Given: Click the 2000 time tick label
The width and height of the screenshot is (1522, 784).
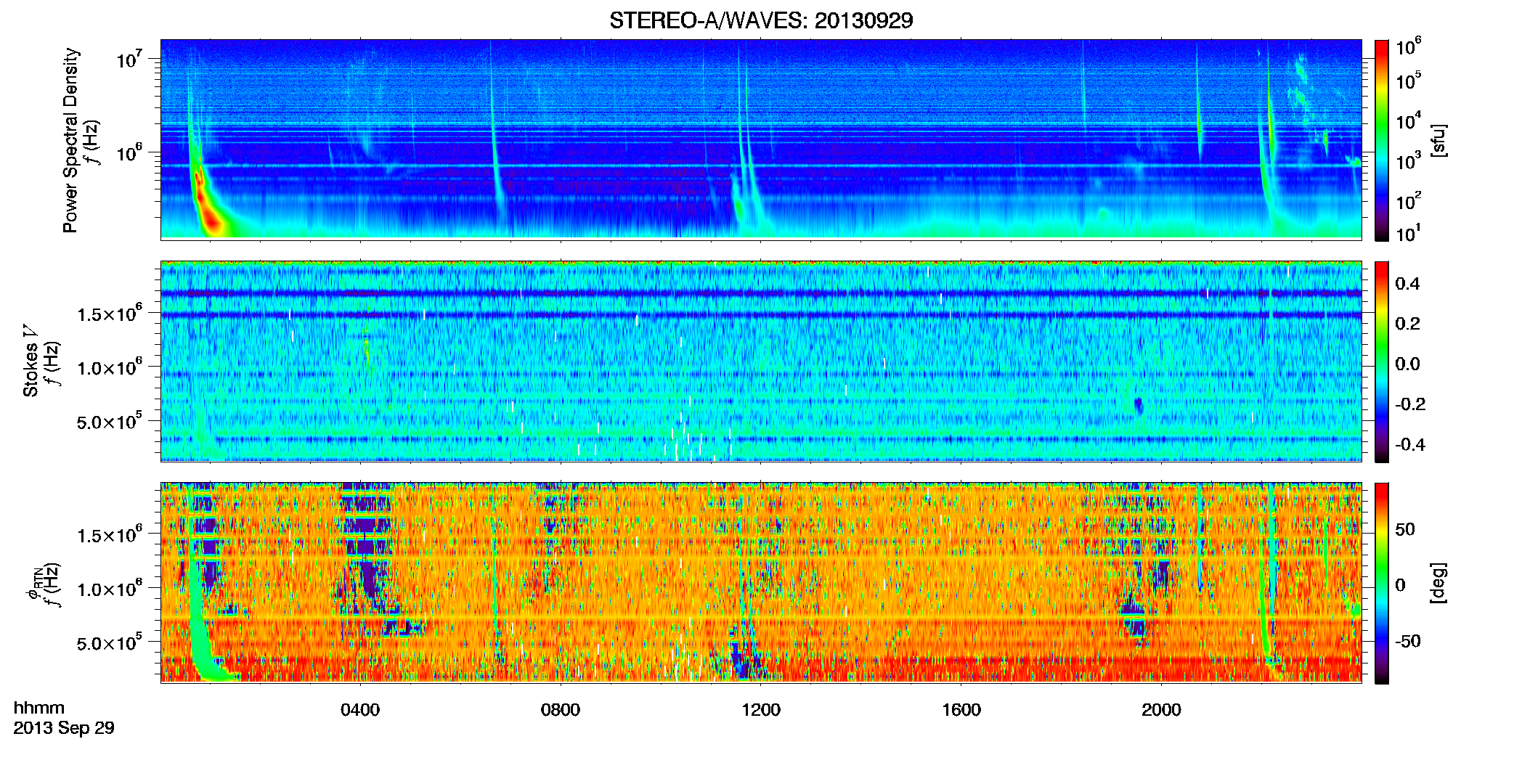Looking at the screenshot, I should click(1161, 709).
